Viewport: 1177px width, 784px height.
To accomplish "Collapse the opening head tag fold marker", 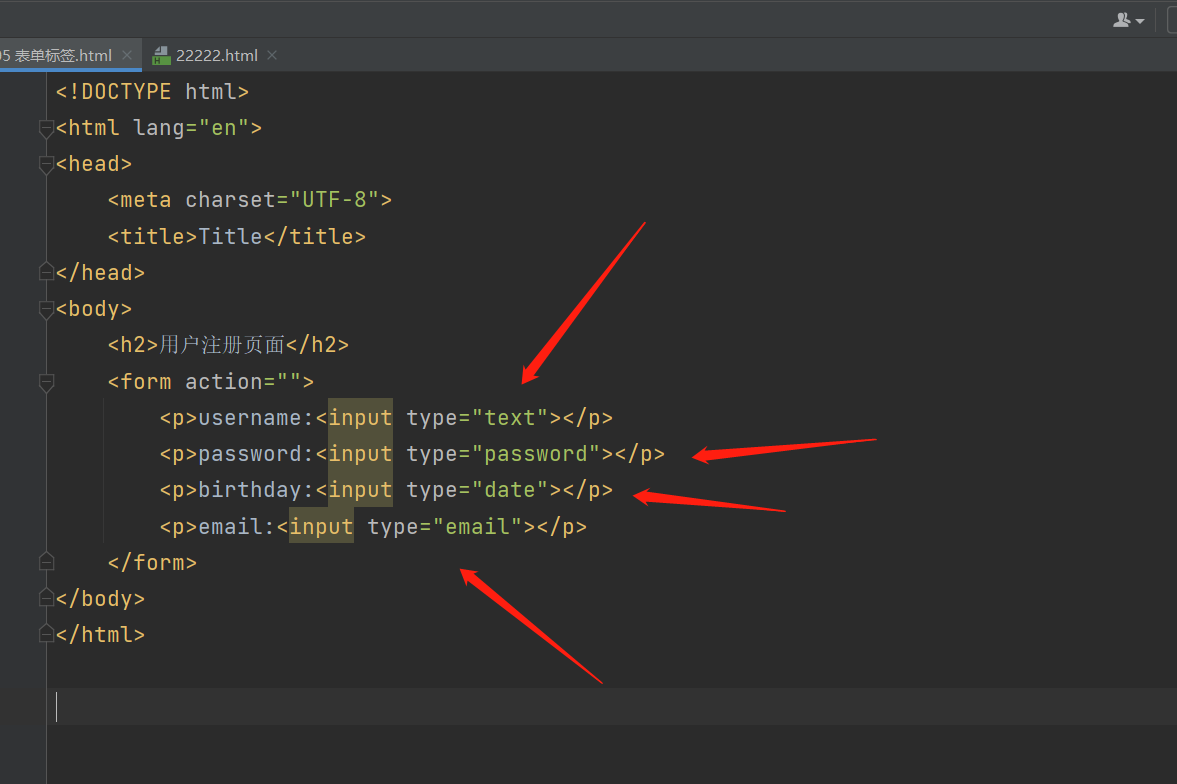I will pos(47,164).
